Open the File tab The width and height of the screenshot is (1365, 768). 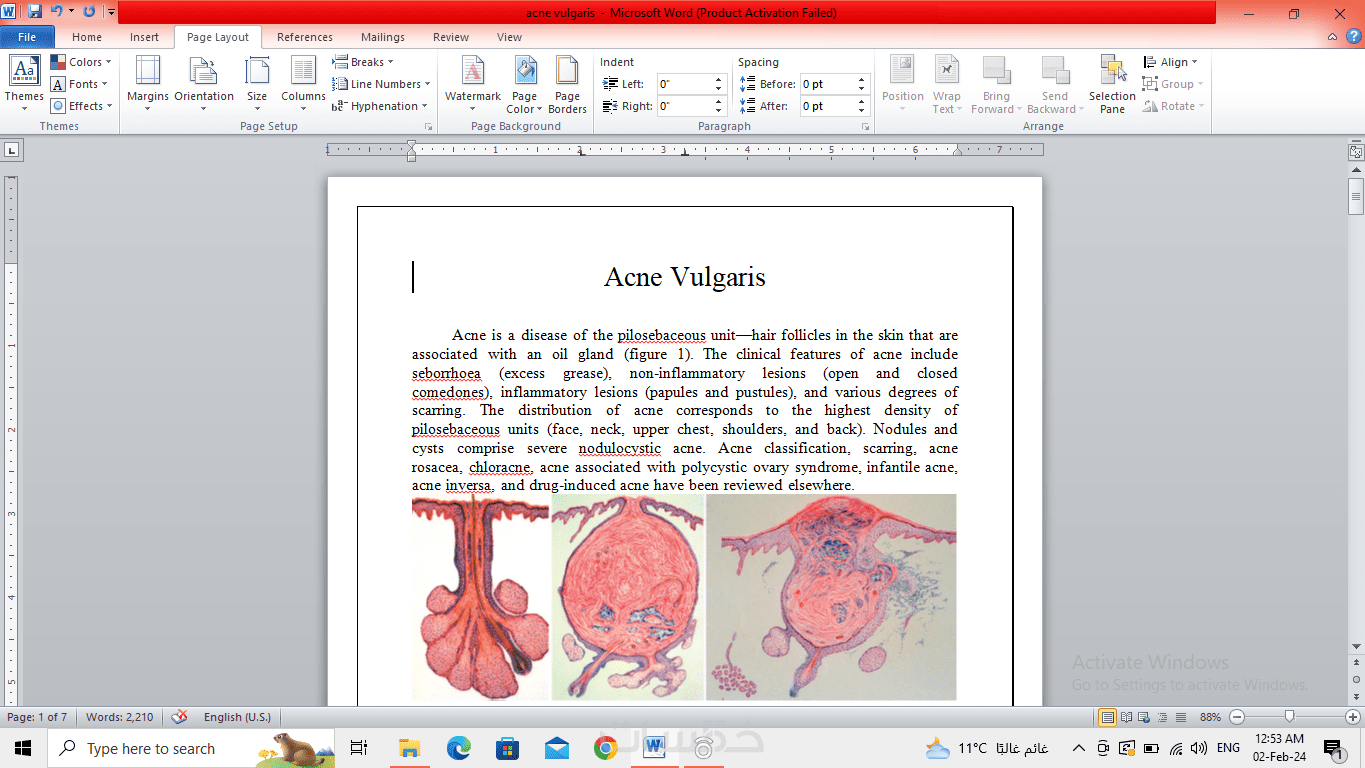pos(27,37)
